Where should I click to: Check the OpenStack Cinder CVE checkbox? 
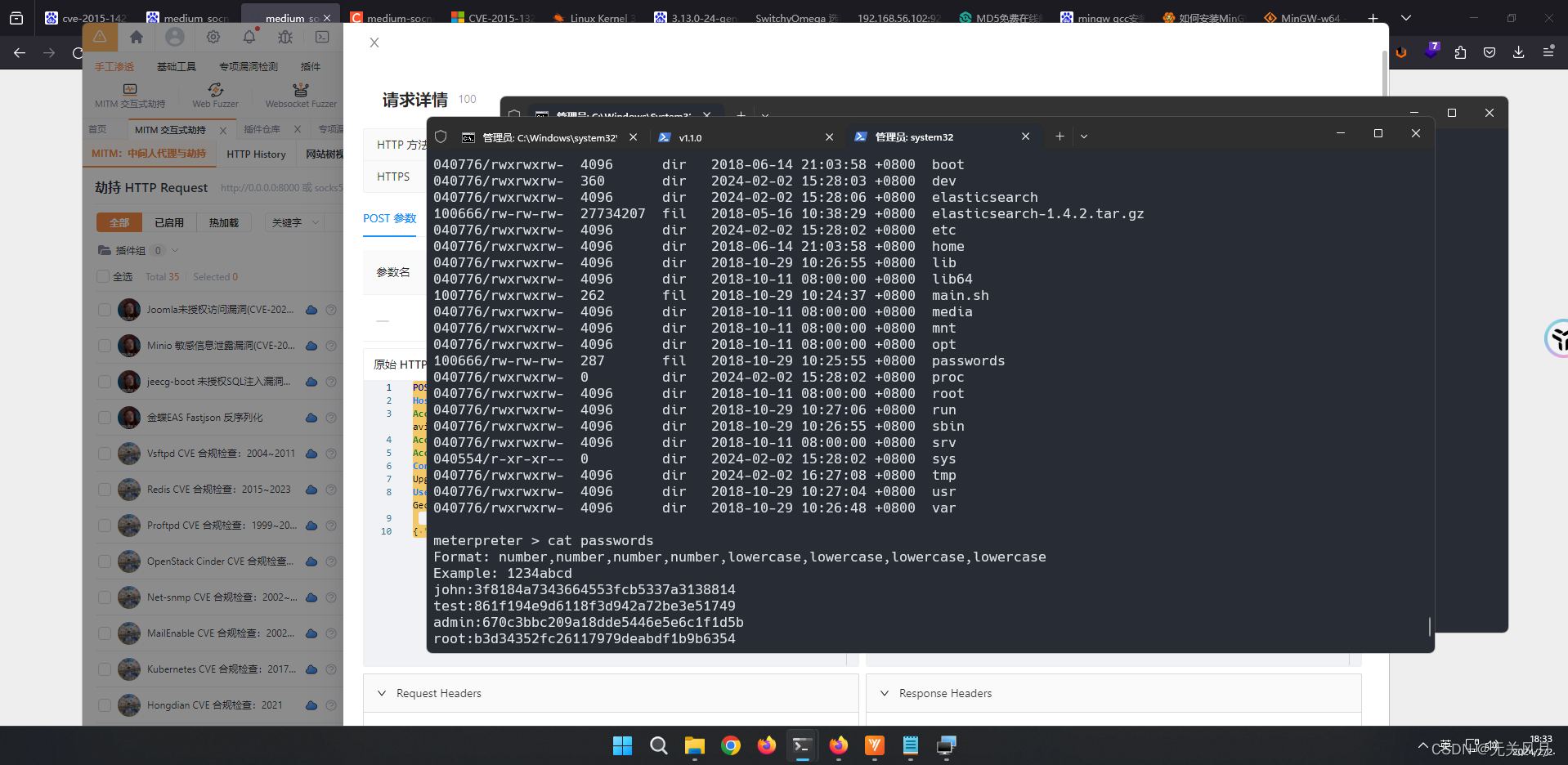click(x=104, y=561)
